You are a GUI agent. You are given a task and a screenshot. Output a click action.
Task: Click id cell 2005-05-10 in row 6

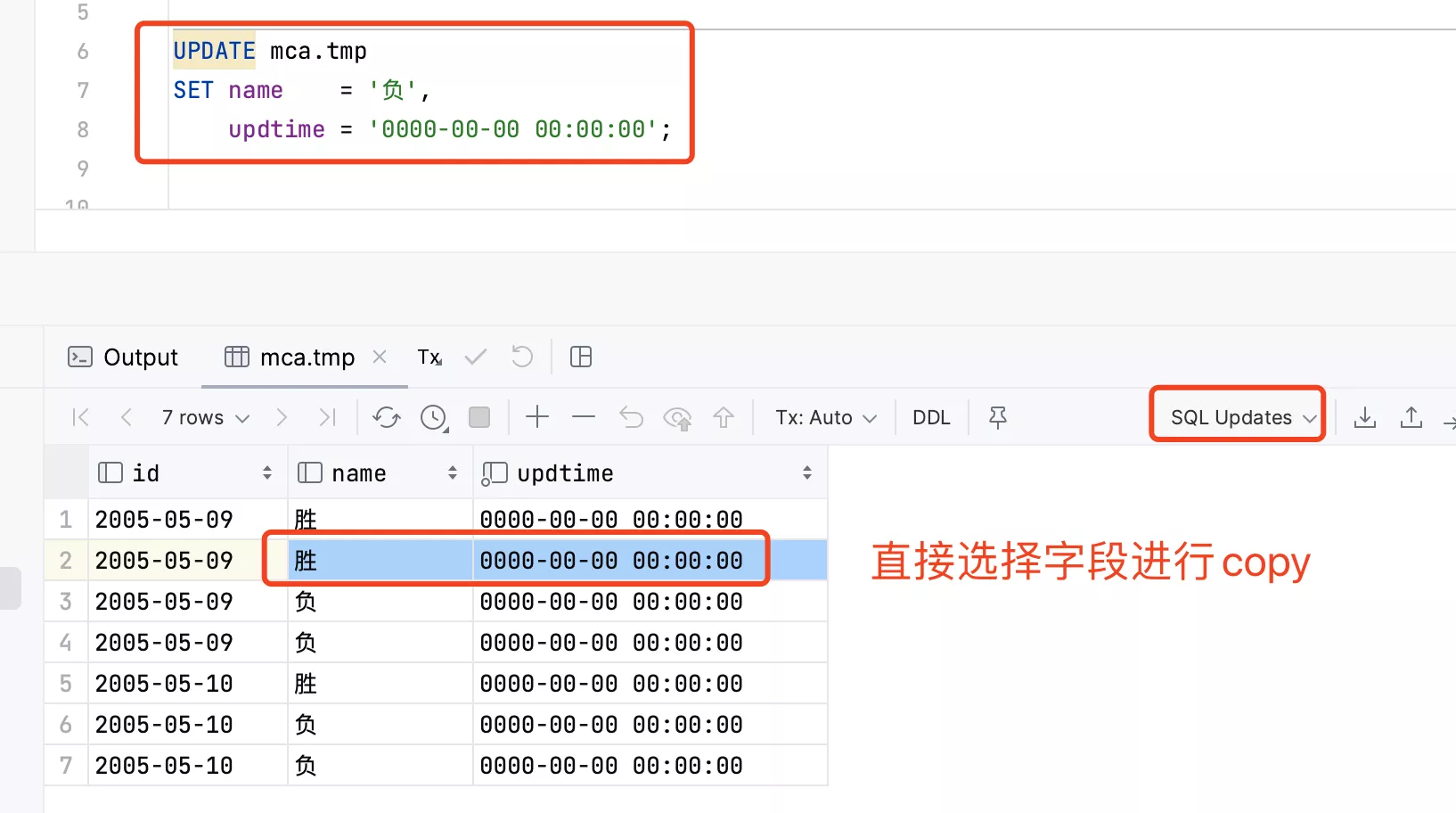click(187, 724)
